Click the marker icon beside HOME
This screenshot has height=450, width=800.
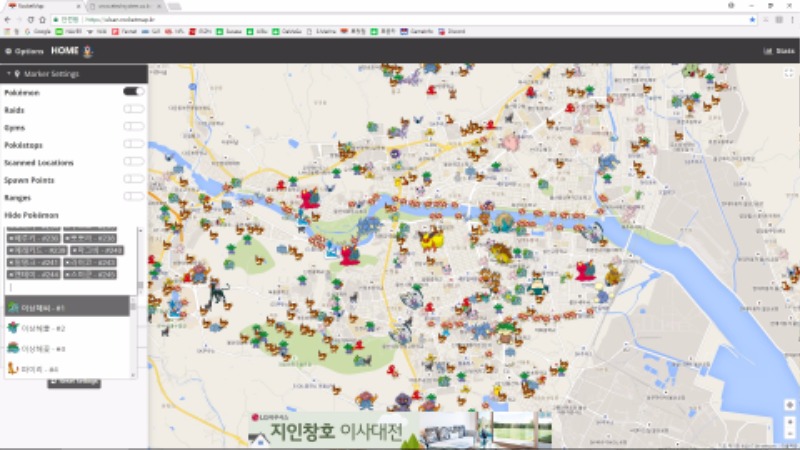point(88,51)
